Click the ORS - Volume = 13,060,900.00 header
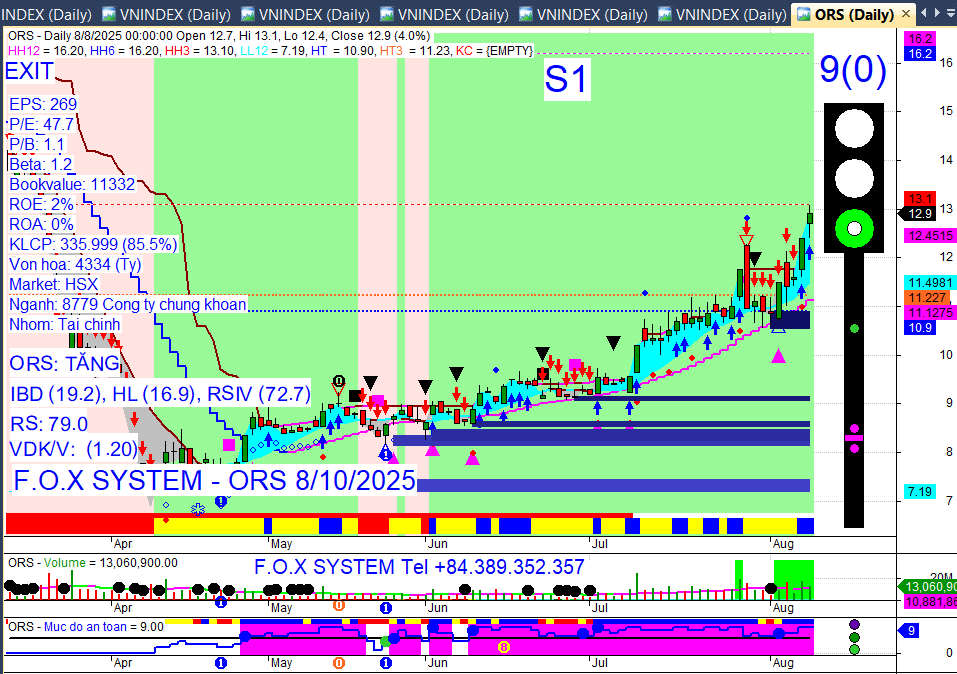The width and height of the screenshot is (957, 674). 93,563
